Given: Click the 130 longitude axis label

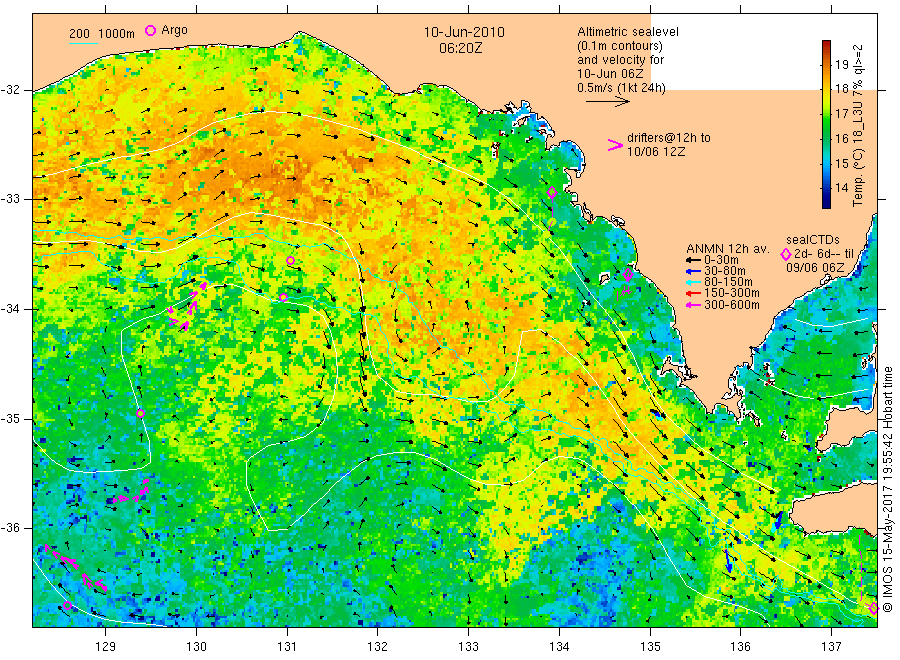Looking at the screenshot, I should (x=196, y=647).
